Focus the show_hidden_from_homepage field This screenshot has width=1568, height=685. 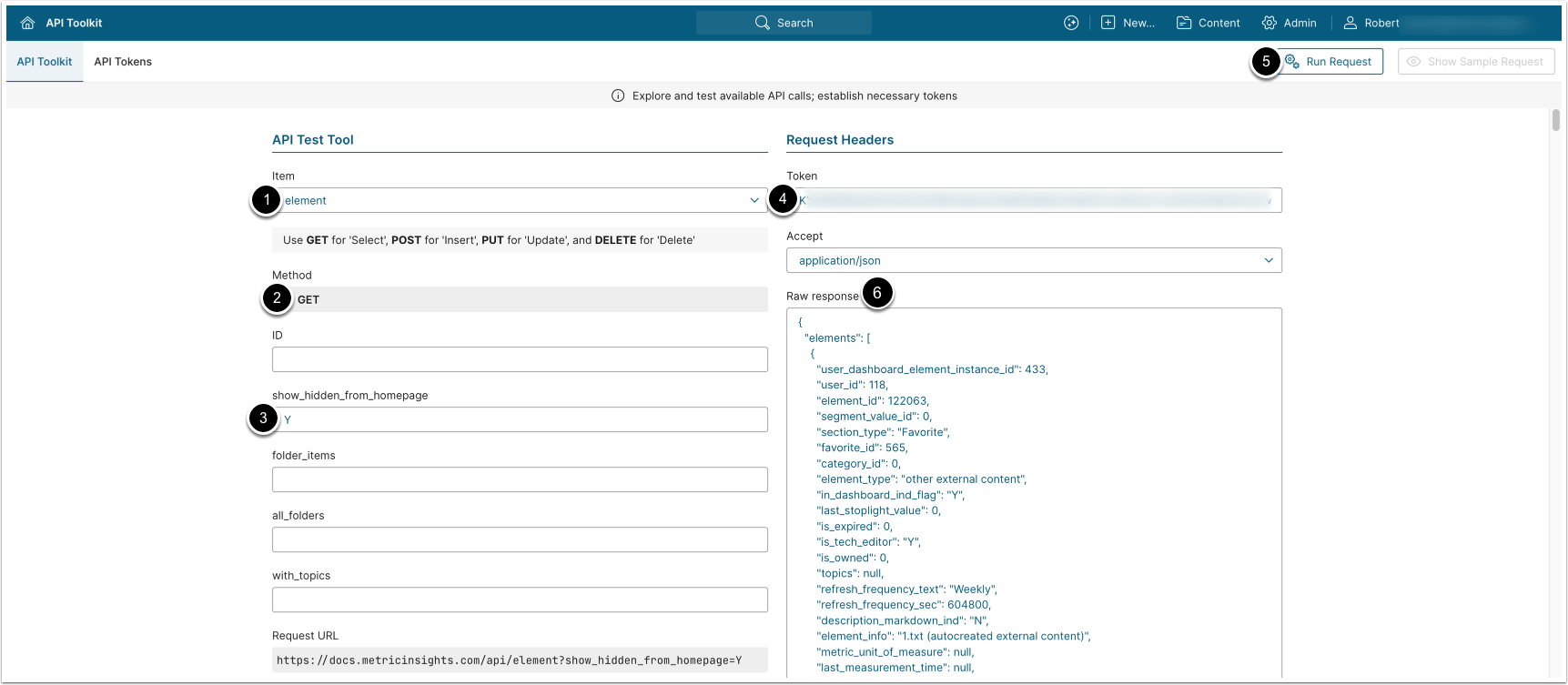pyautogui.click(x=519, y=419)
